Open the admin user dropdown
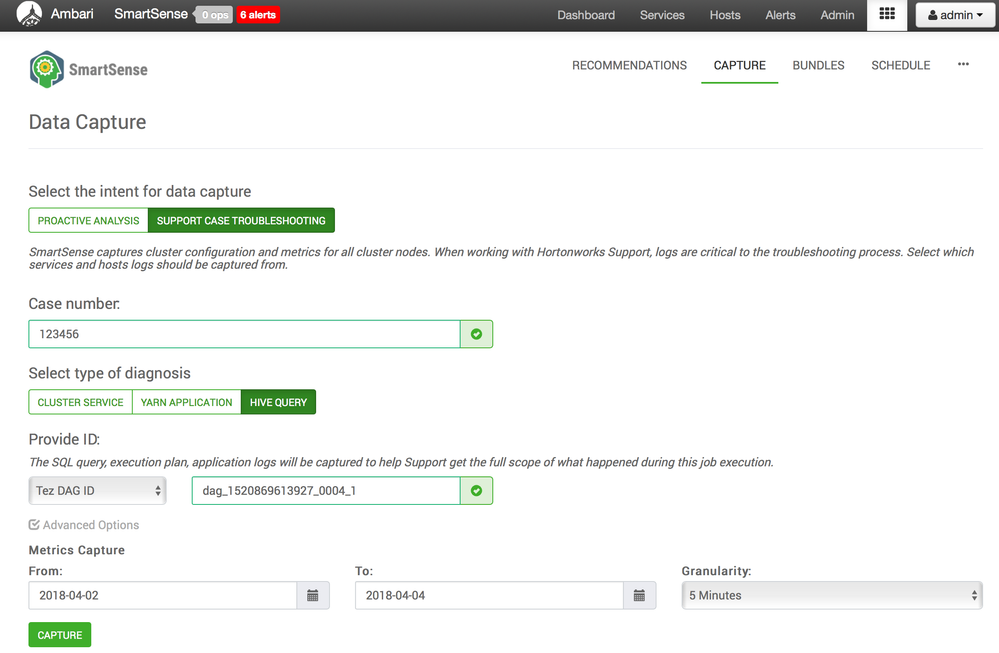 point(955,15)
